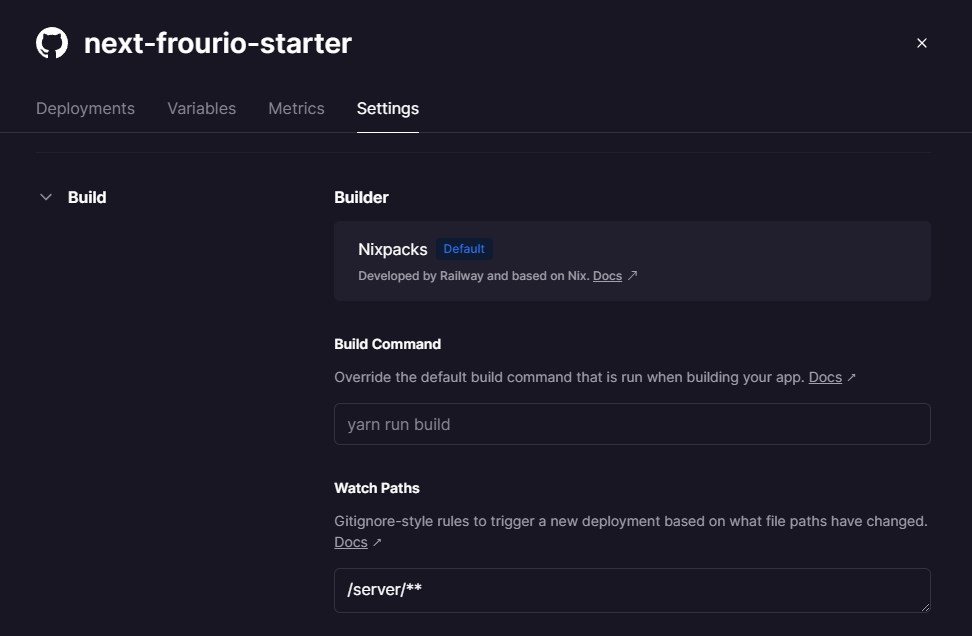Select the Nixpacks builder card

[632, 261]
